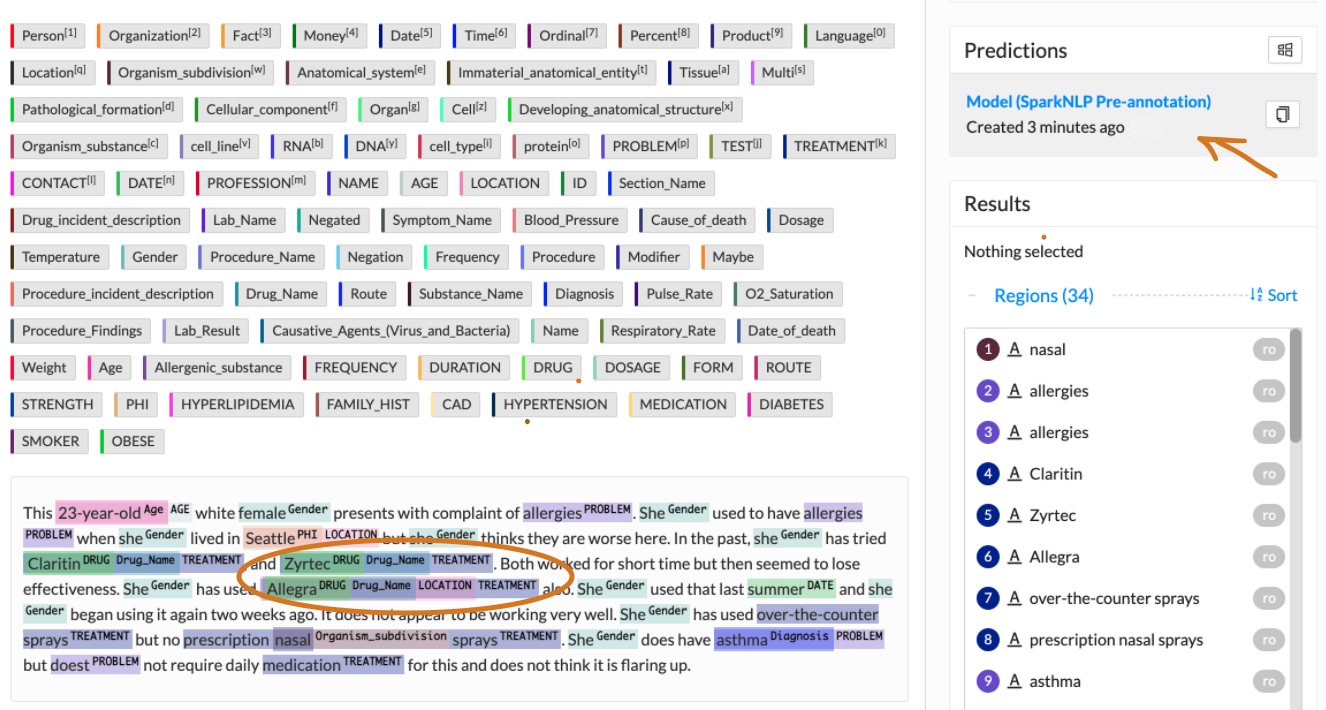Choose the Organism_subdivision label

tap(191, 72)
